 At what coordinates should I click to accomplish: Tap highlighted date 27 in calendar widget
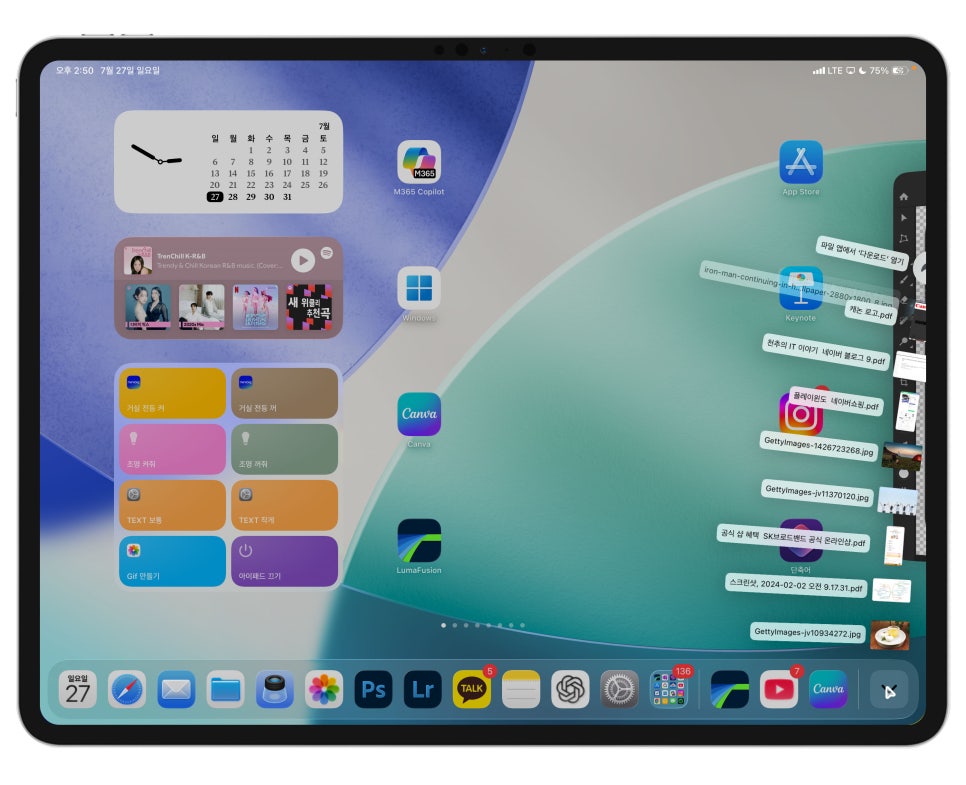click(214, 197)
